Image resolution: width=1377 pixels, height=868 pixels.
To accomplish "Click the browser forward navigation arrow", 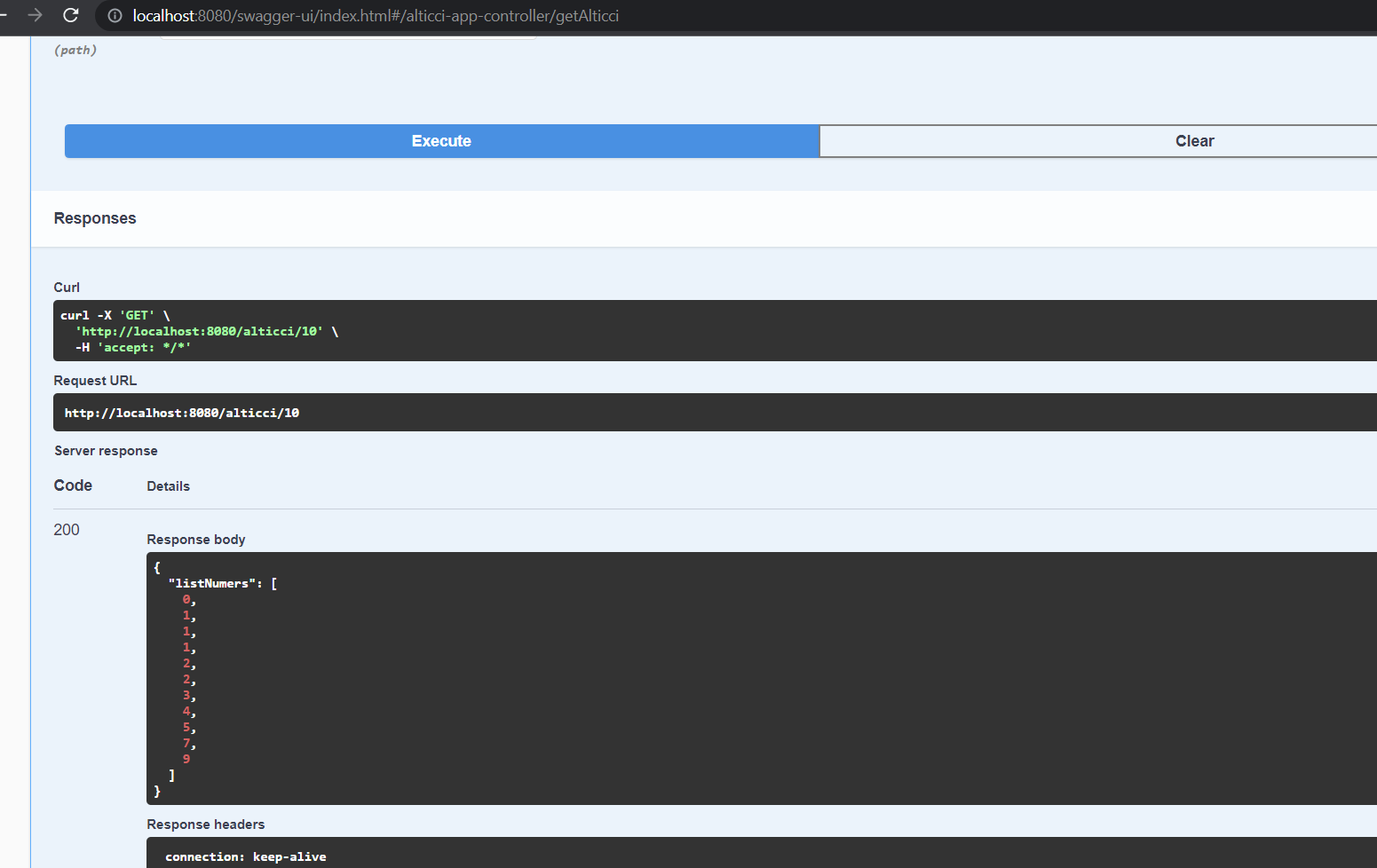I will point(33,15).
